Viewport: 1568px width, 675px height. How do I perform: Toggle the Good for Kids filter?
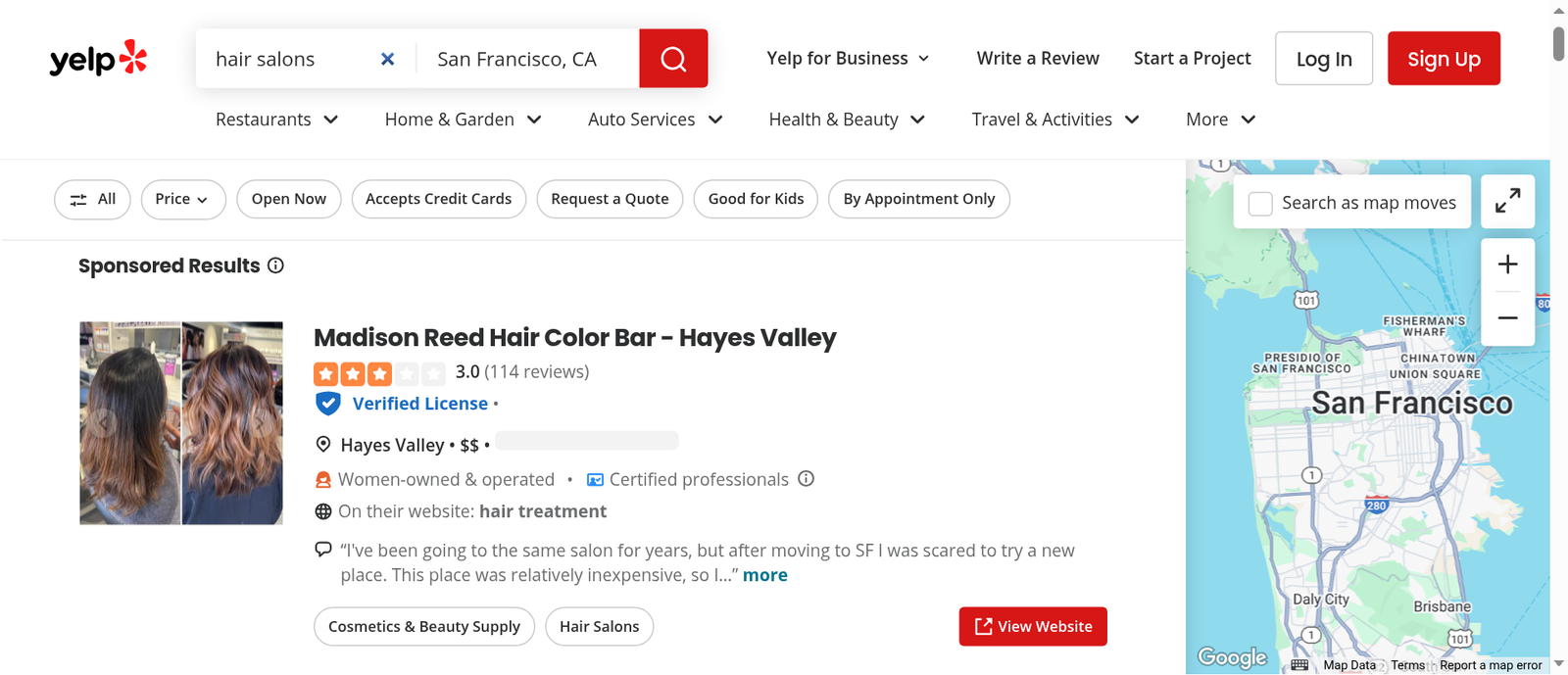click(x=756, y=199)
